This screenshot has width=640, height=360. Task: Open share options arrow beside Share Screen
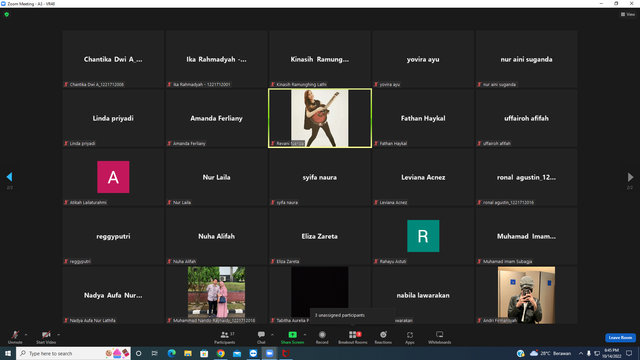pos(305,335)
